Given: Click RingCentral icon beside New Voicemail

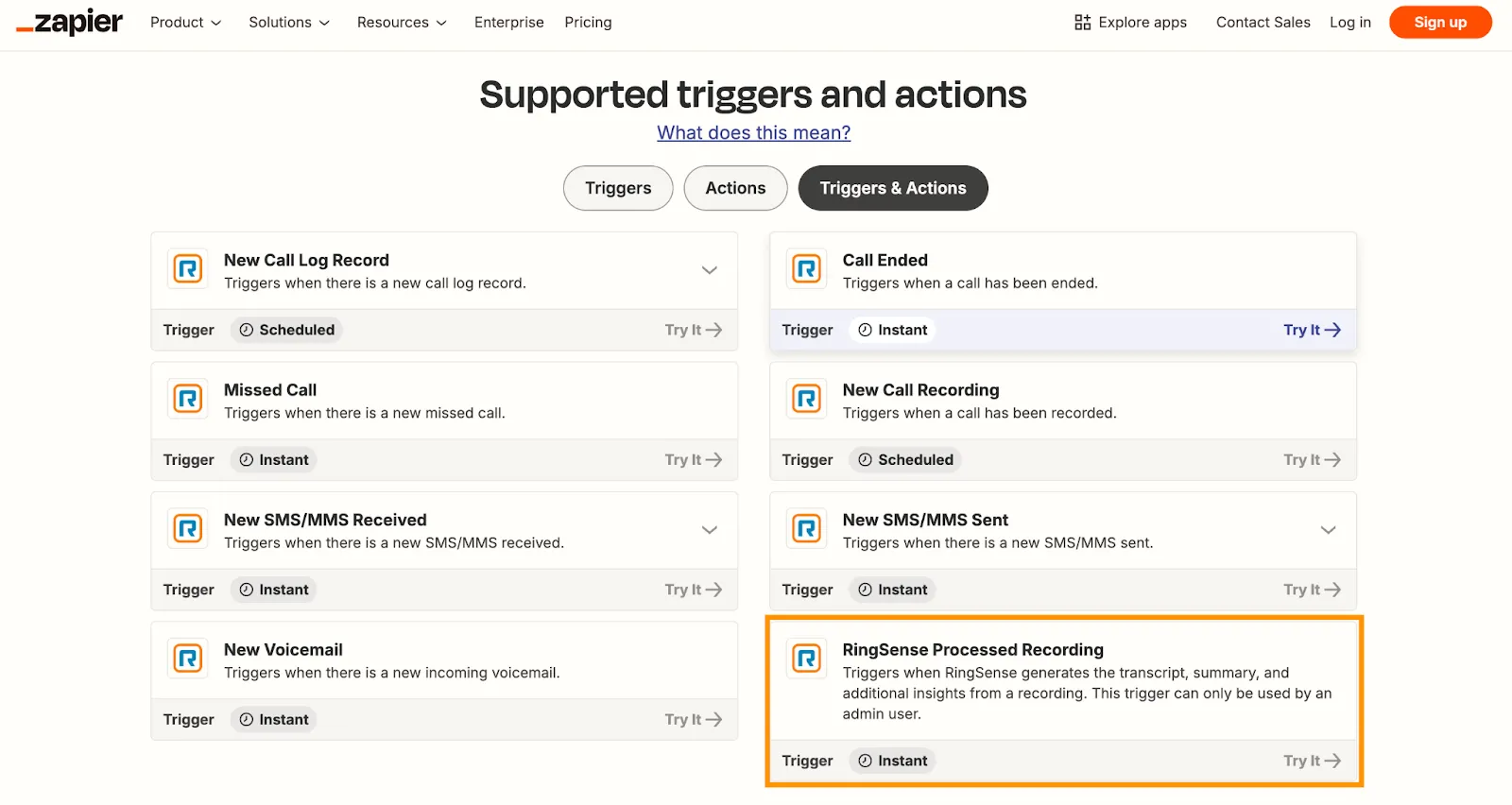Looking at the screenshot, I should coord(188,659).
